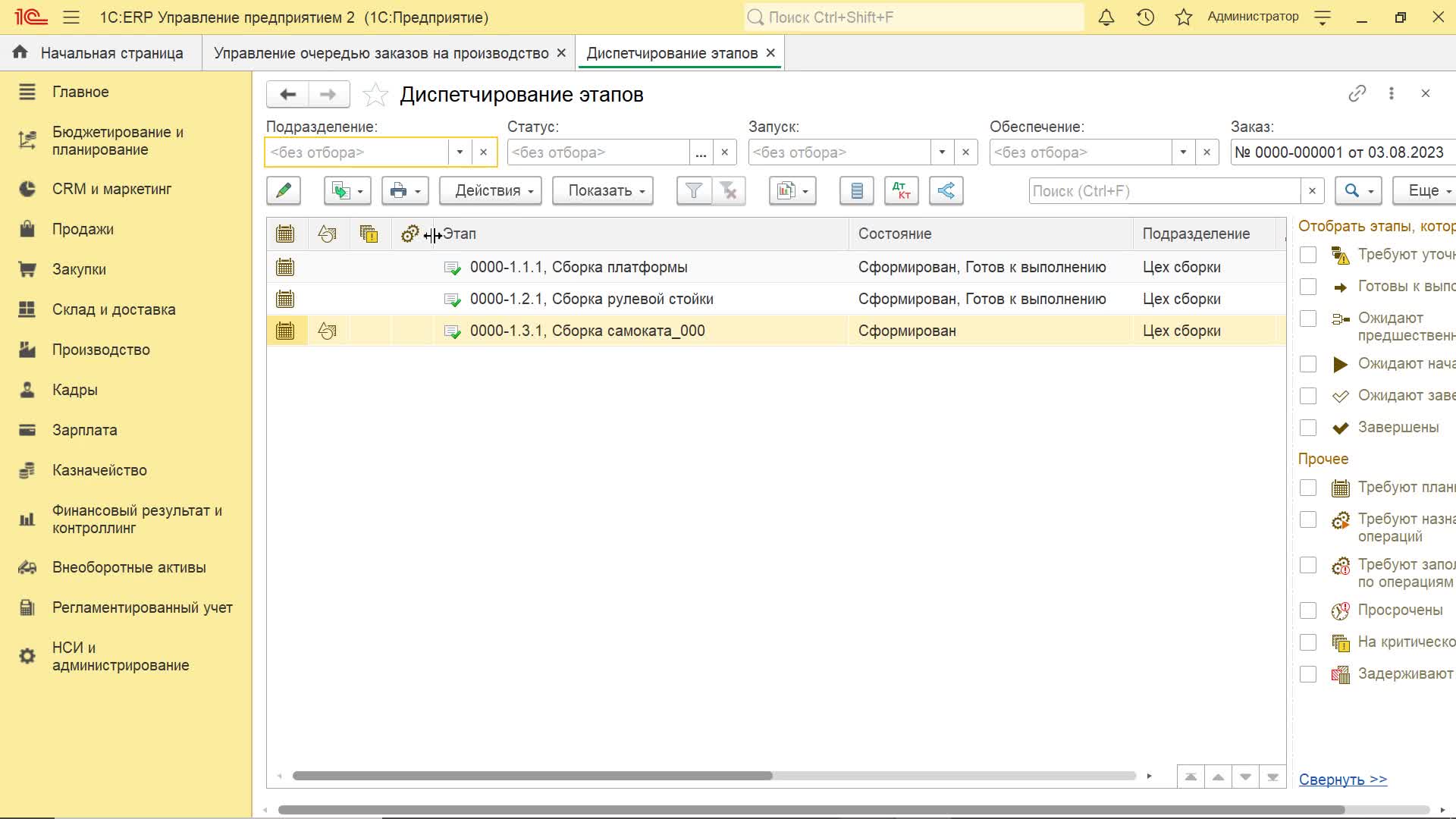This screenshot has height=819, width=1456.
Task: Click the green pencil edit button
Action: [x=284, y=190]
